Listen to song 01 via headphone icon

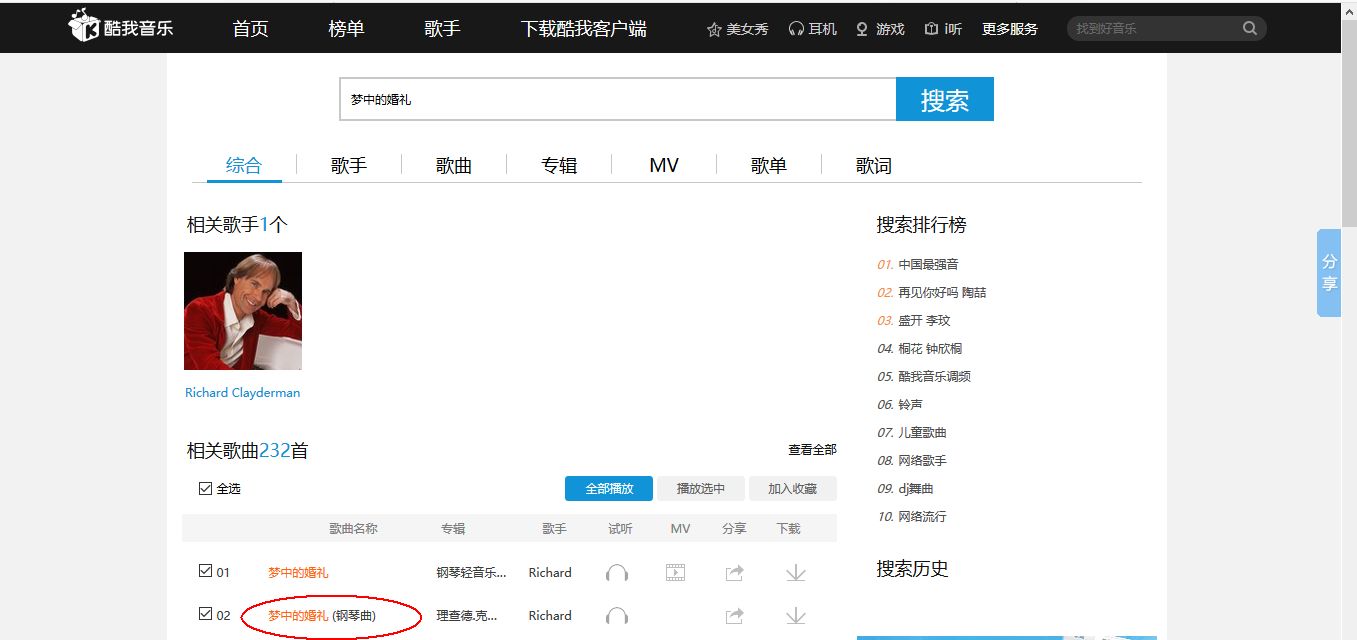[x=617, y=573]
